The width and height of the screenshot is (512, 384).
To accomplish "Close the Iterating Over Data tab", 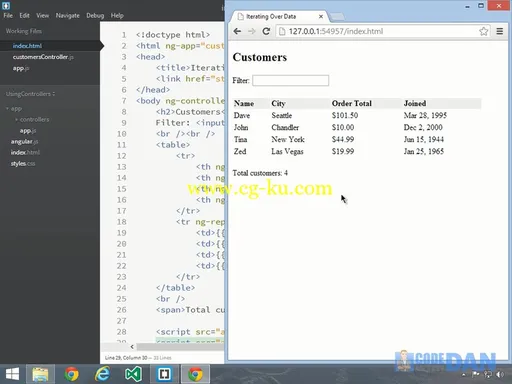I will [321, 16].
